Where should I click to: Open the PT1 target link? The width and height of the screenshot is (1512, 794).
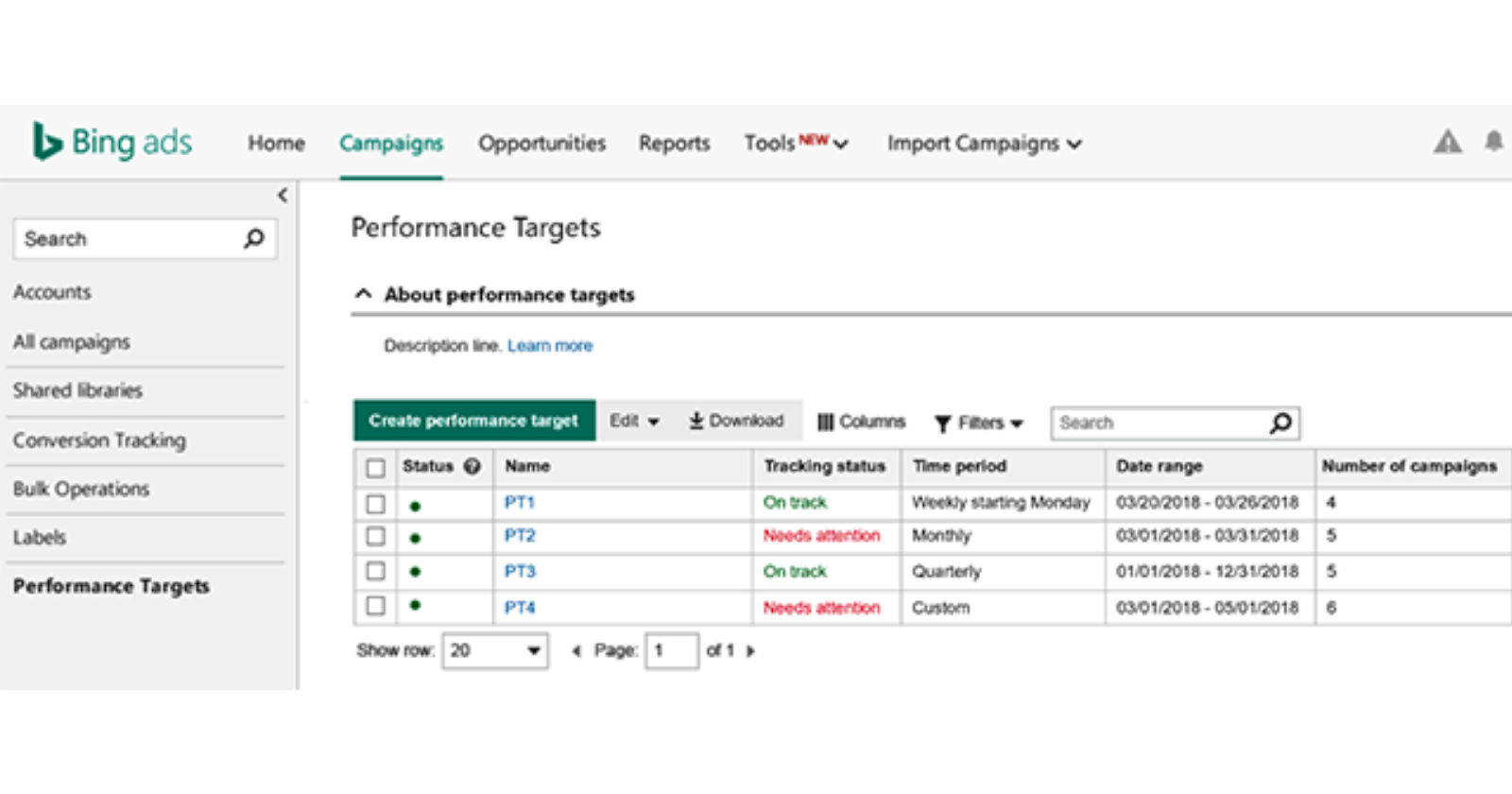(520, 502)
